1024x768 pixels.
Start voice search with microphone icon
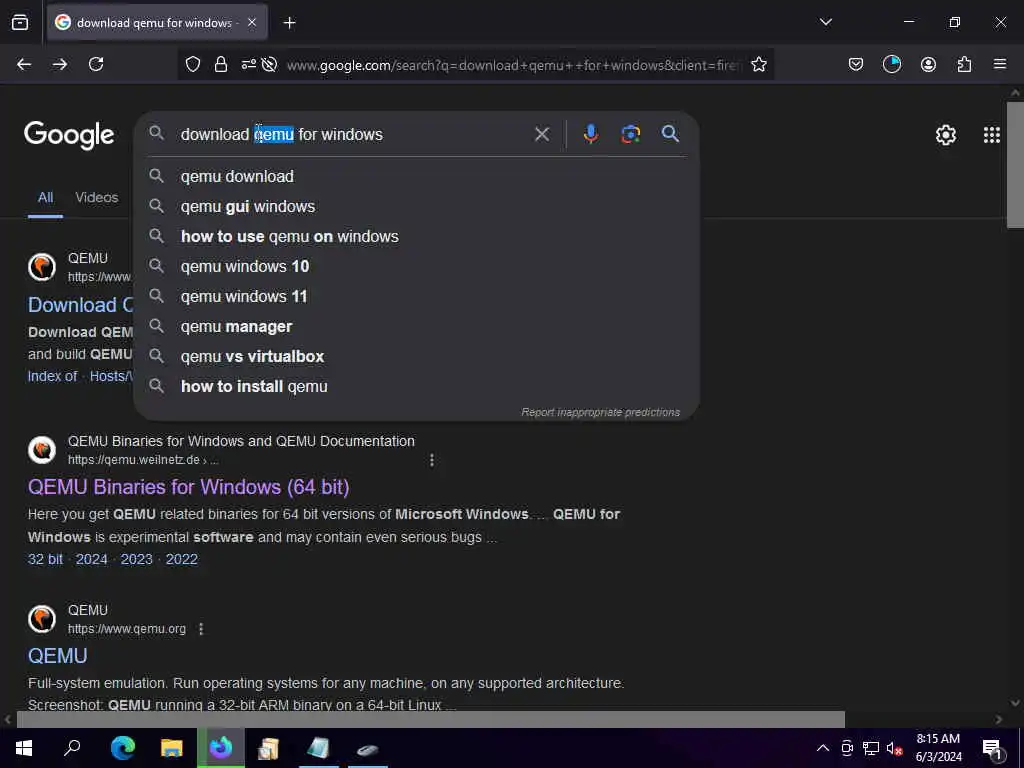click(590, 134)
